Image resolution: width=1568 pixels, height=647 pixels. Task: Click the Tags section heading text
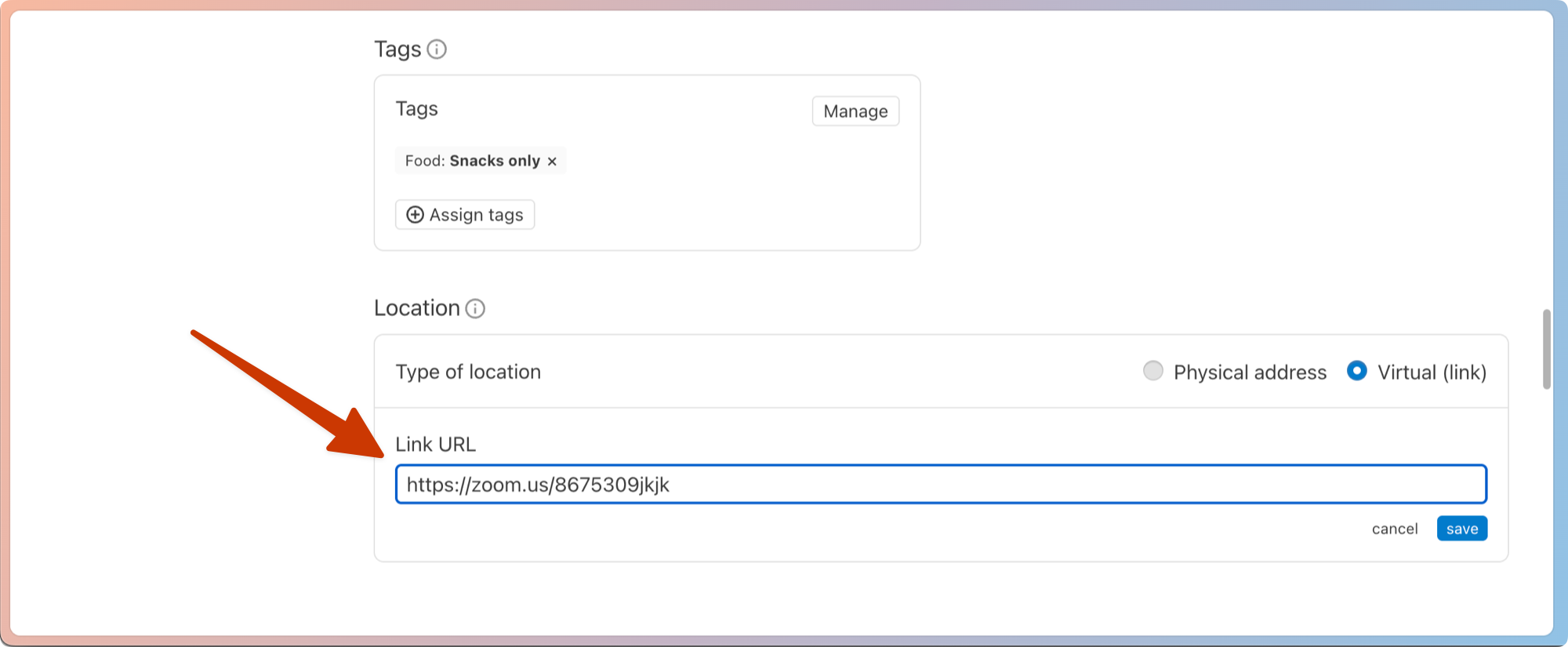397,49
